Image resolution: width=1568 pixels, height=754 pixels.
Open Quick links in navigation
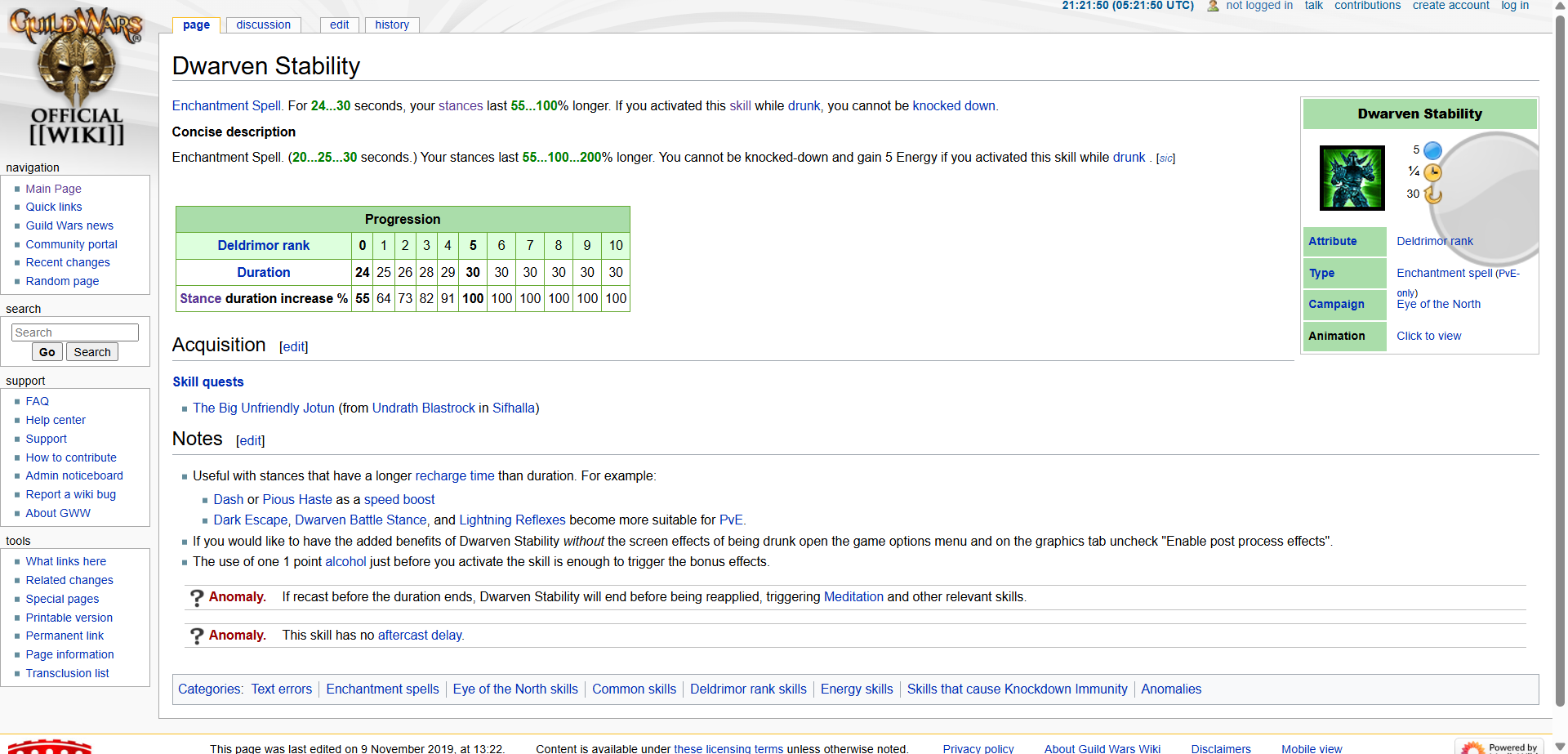54,207
